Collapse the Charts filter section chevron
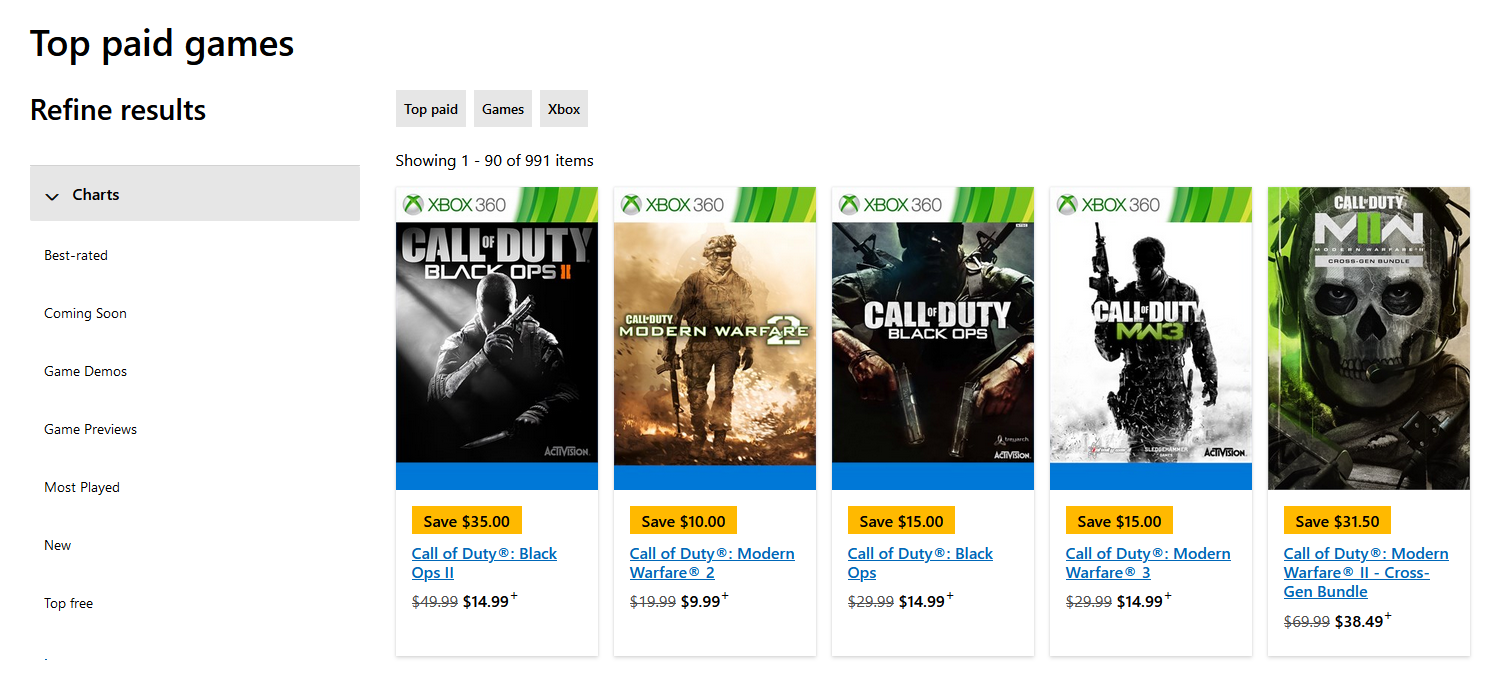 [53, 196]
